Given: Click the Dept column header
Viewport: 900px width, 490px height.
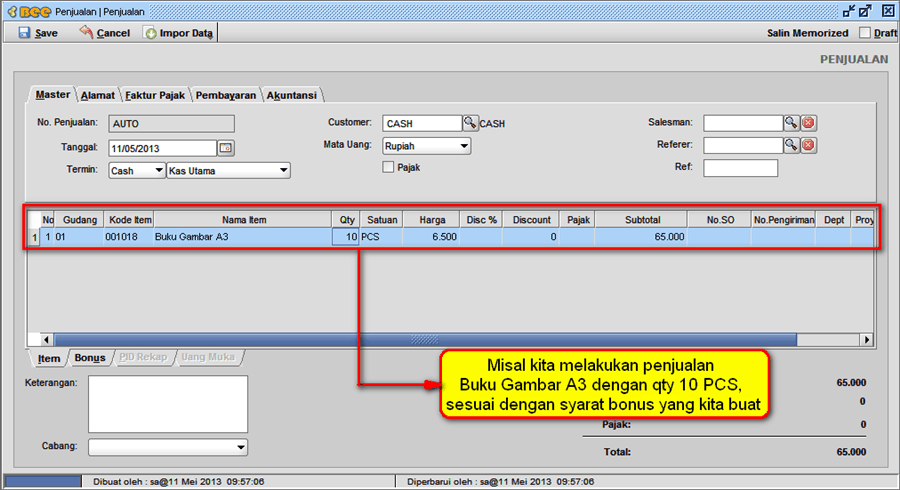Looking at the screenshot, I should (833, 220).
